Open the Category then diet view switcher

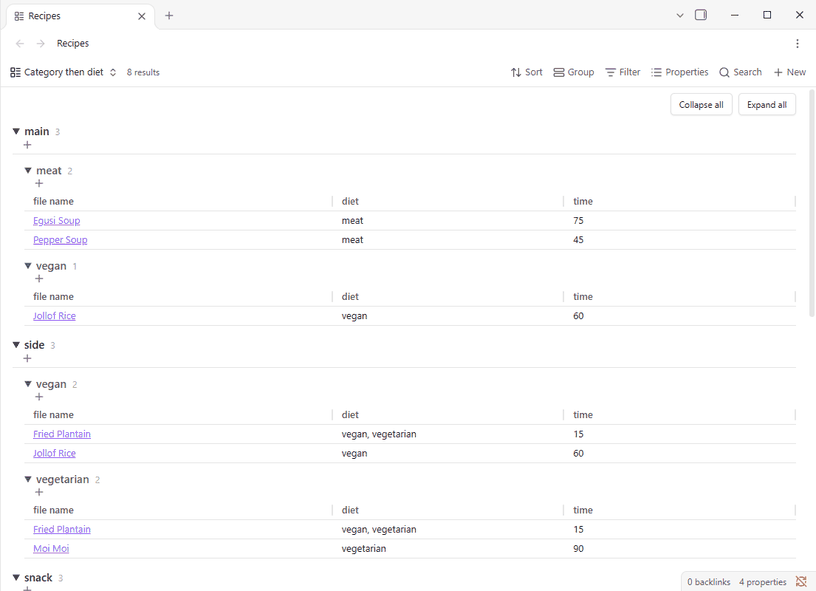point(63,72)
